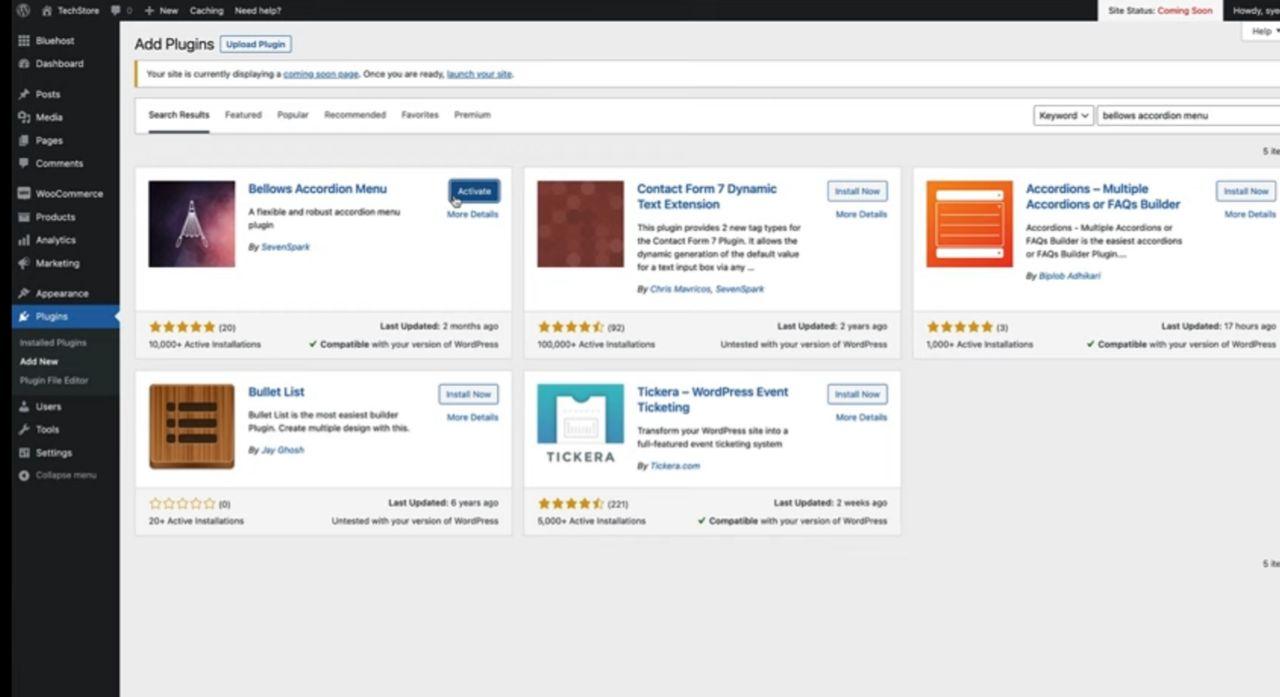
Task: Open the Media library sidebar icon
Action: tap(24, 117)
